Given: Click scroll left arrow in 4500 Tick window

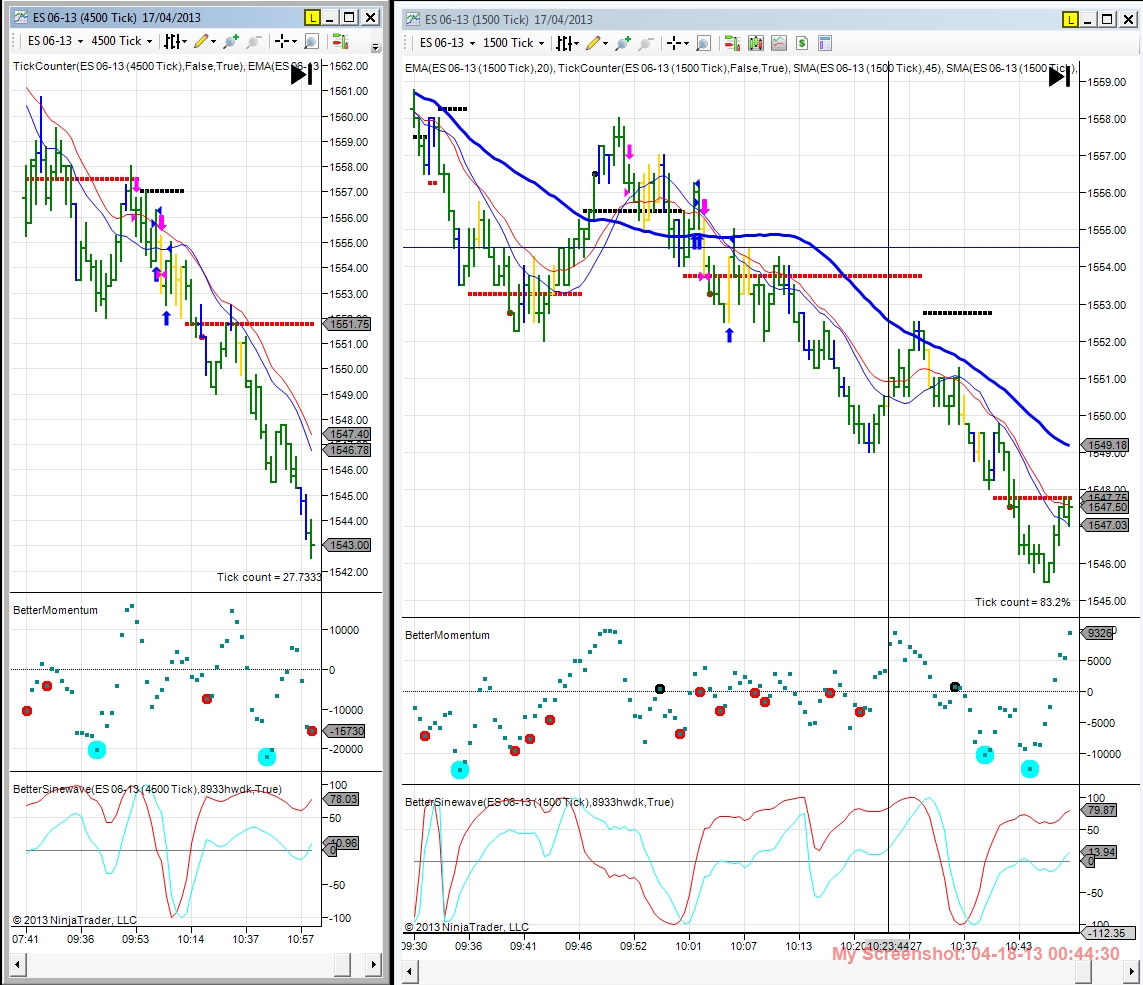Looking at the screenshot, I should click(17, 965).
